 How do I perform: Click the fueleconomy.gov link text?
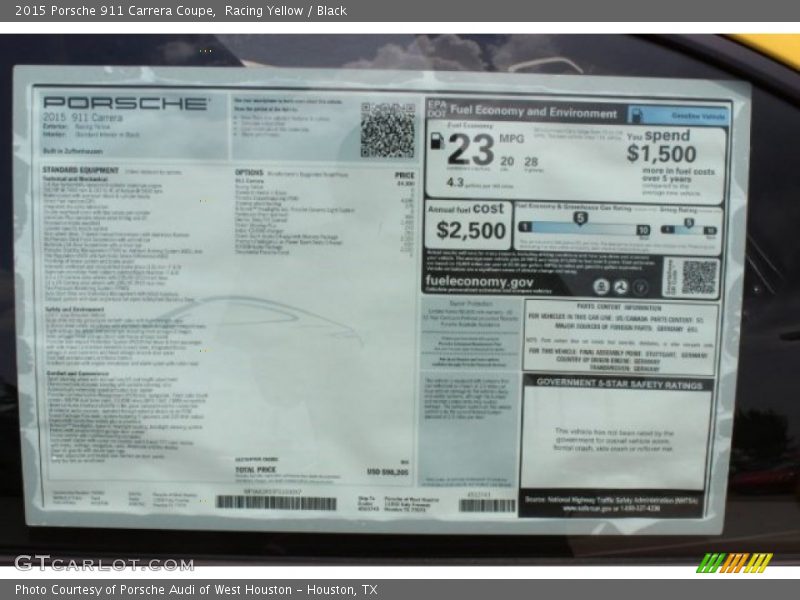pyautogui.click(x=479, y=282)
